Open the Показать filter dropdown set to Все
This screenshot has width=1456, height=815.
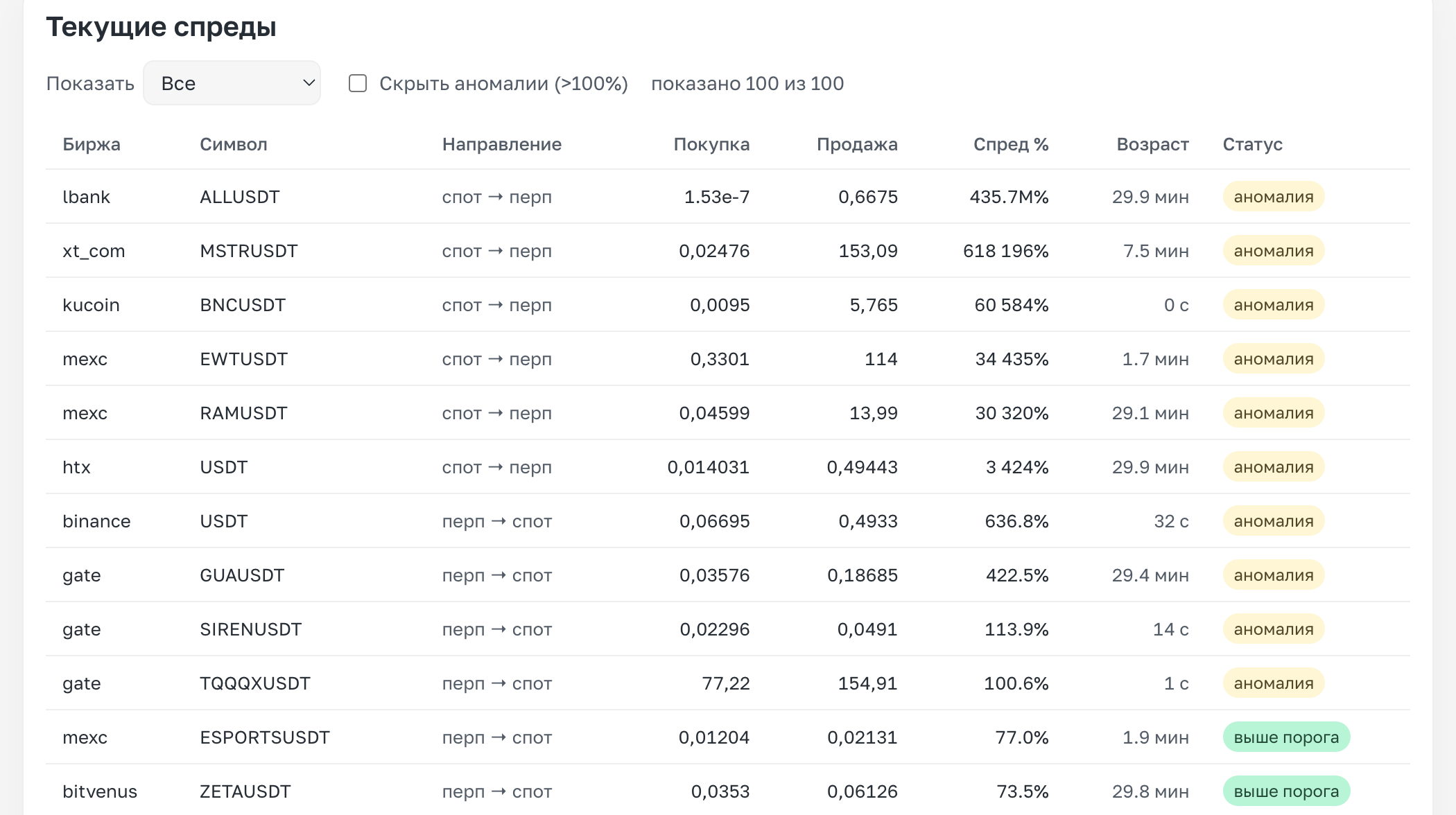coord(232,83)
